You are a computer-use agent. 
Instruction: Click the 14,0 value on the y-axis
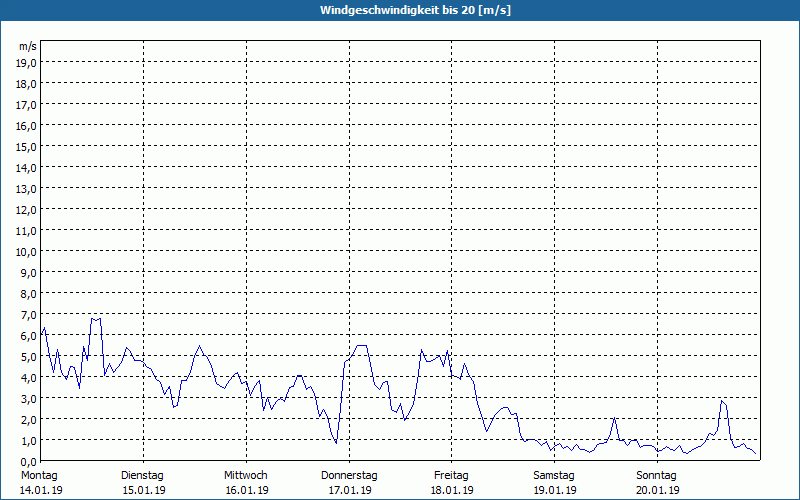coord(27,167)
